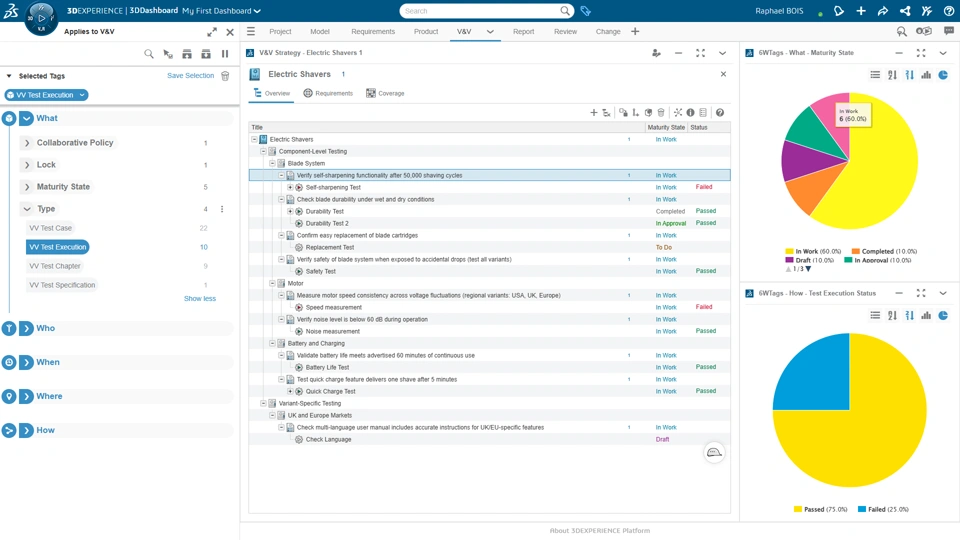Toggle the VV Test Case tag filter

coord(51,228)
